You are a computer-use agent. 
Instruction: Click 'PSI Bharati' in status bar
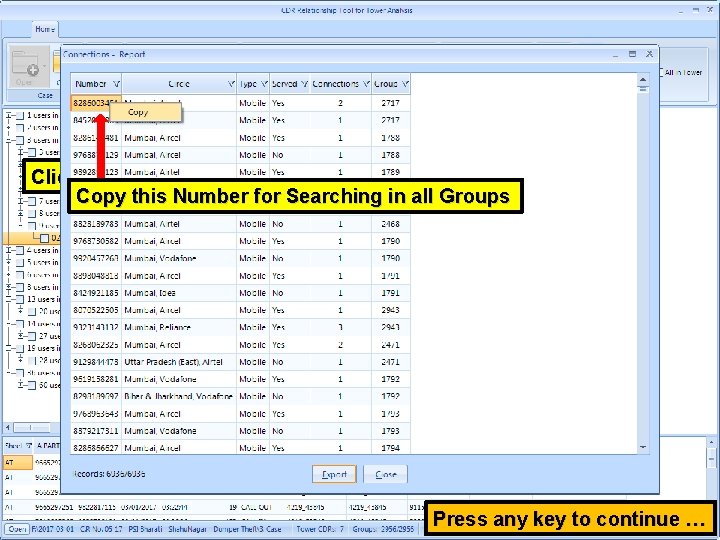pyautogui.click(x=145, y=529)
